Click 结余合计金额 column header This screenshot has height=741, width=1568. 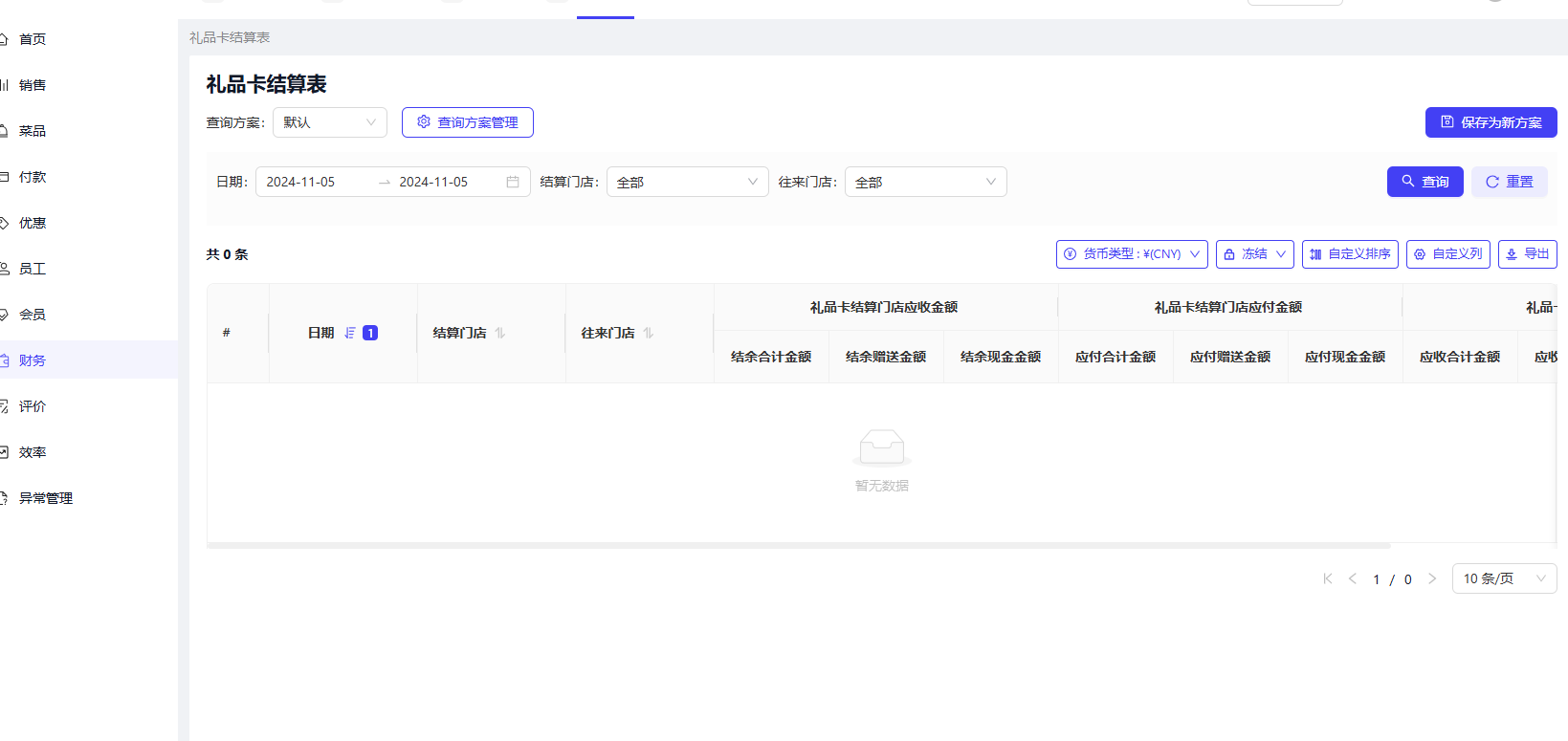[x=771, y=357]
